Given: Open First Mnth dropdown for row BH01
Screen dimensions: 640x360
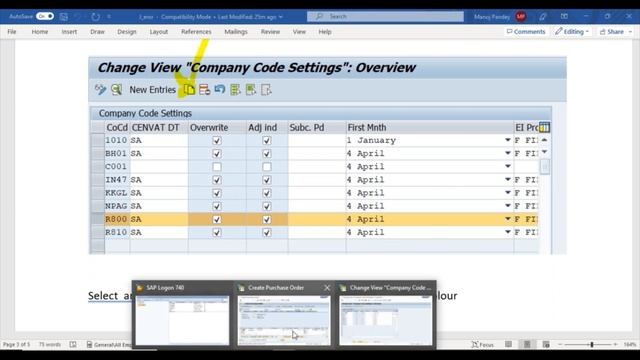Looking at the screenshot, I should [508, 153].
